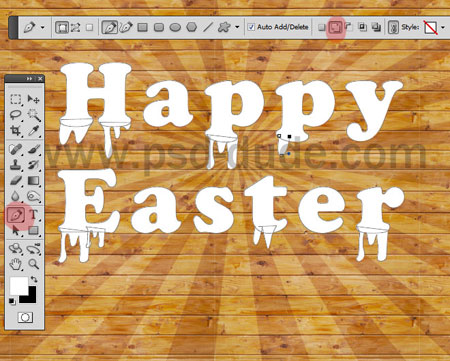Select the Healing Brush tool

16,150
